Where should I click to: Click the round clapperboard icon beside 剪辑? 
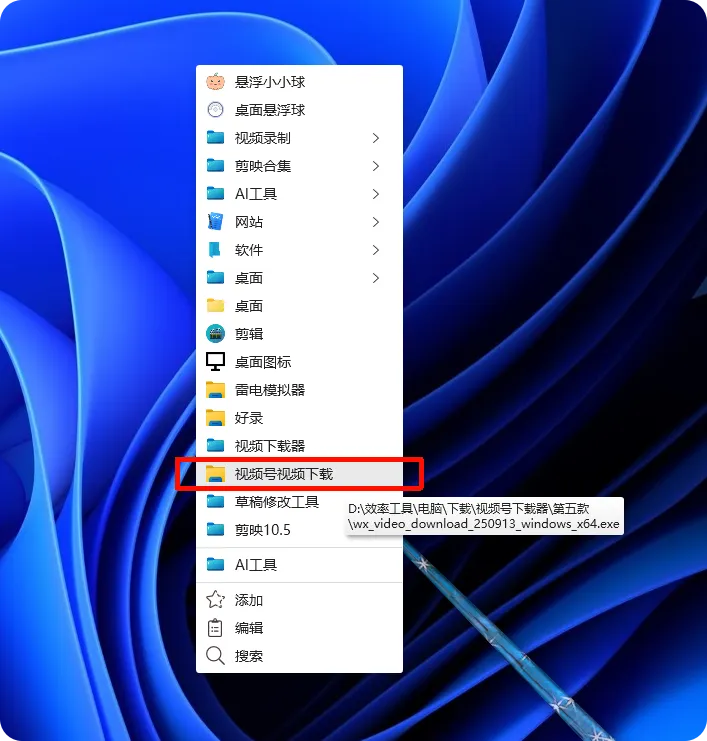(x=216, y=334)
